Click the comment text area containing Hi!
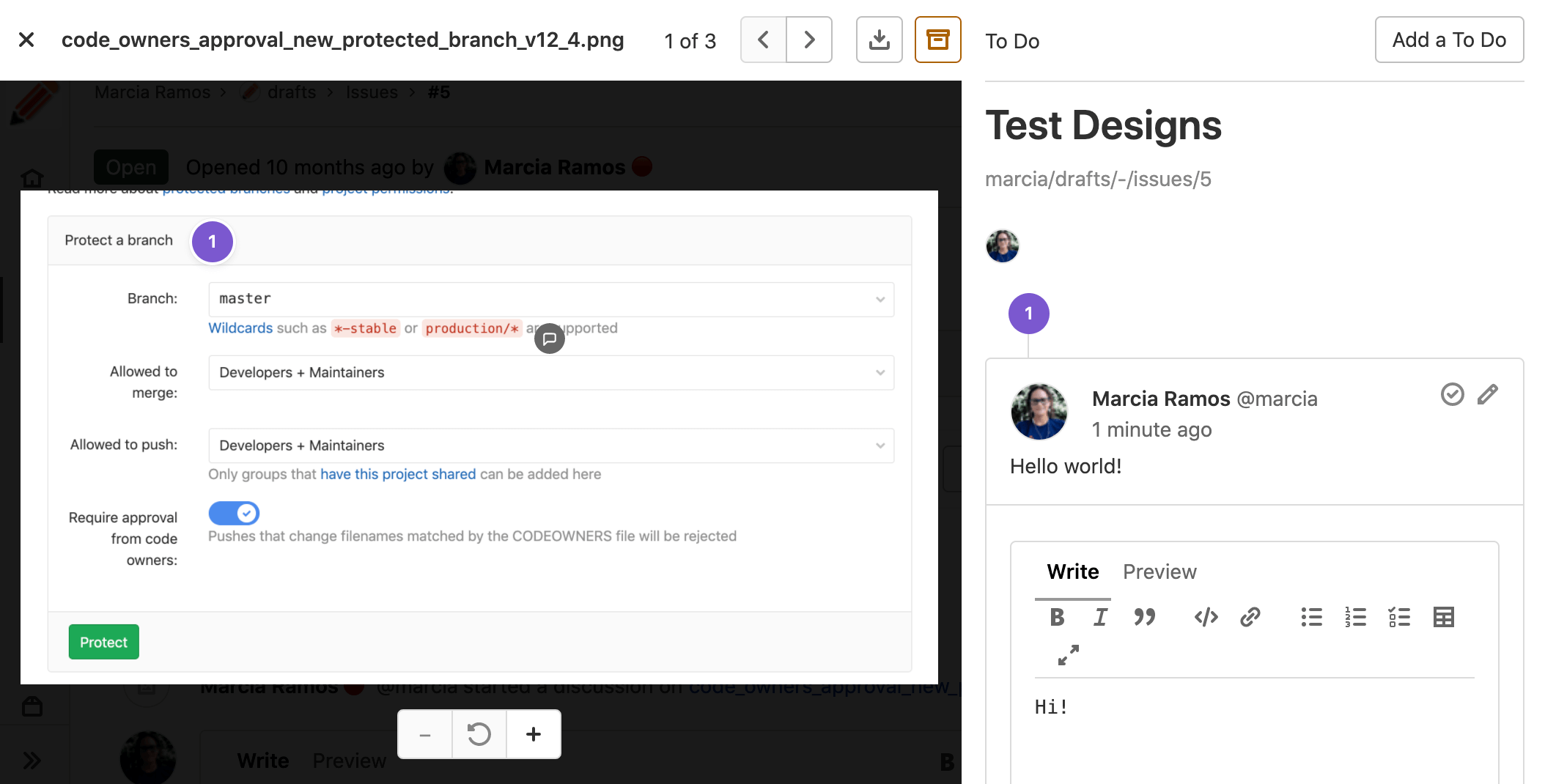Image resolution: width=1545 pixels, height=784 pixels. click(1253, 733)
